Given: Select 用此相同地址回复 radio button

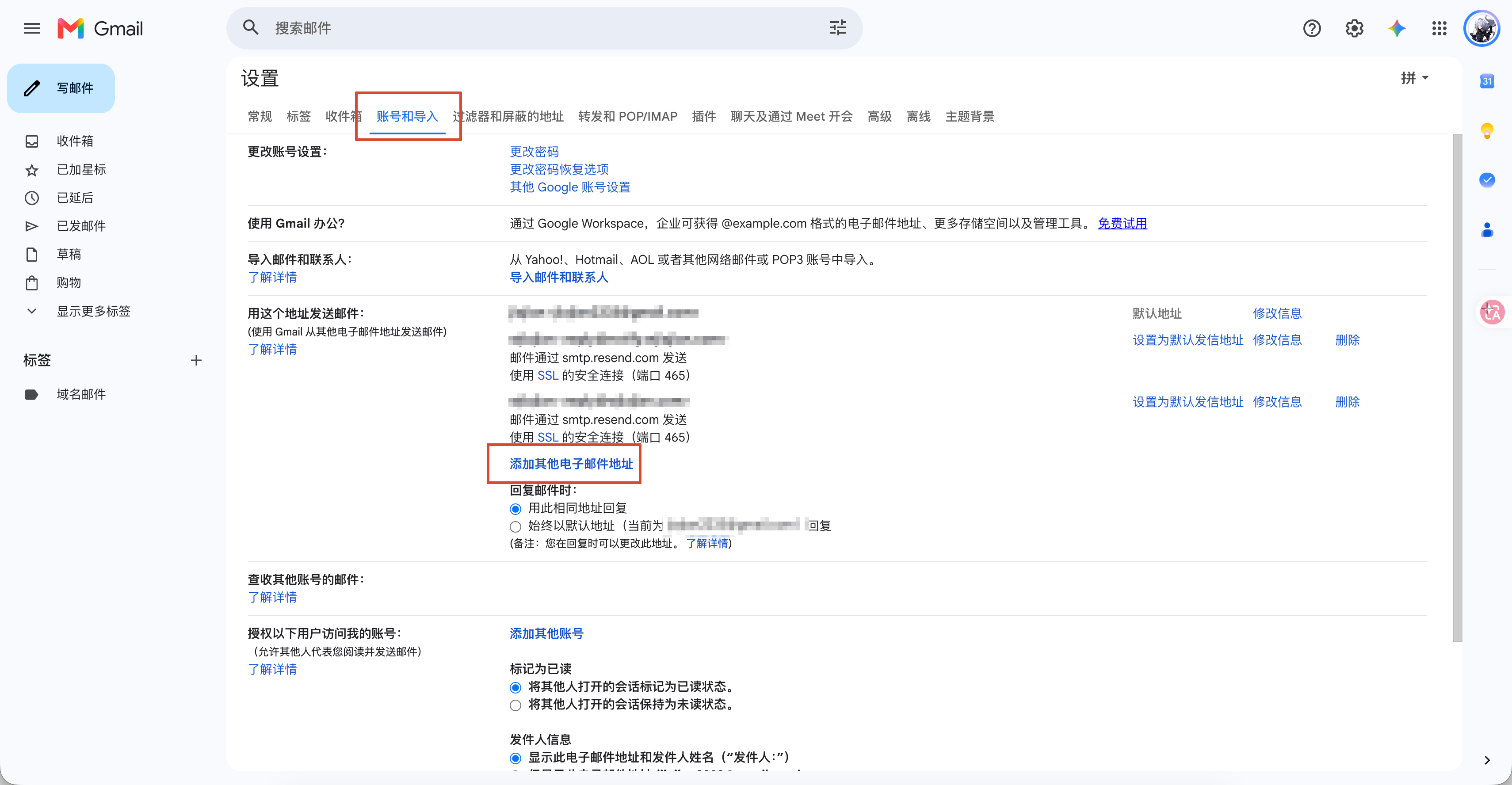Looking at the screenshot, I should click(515, 509).
